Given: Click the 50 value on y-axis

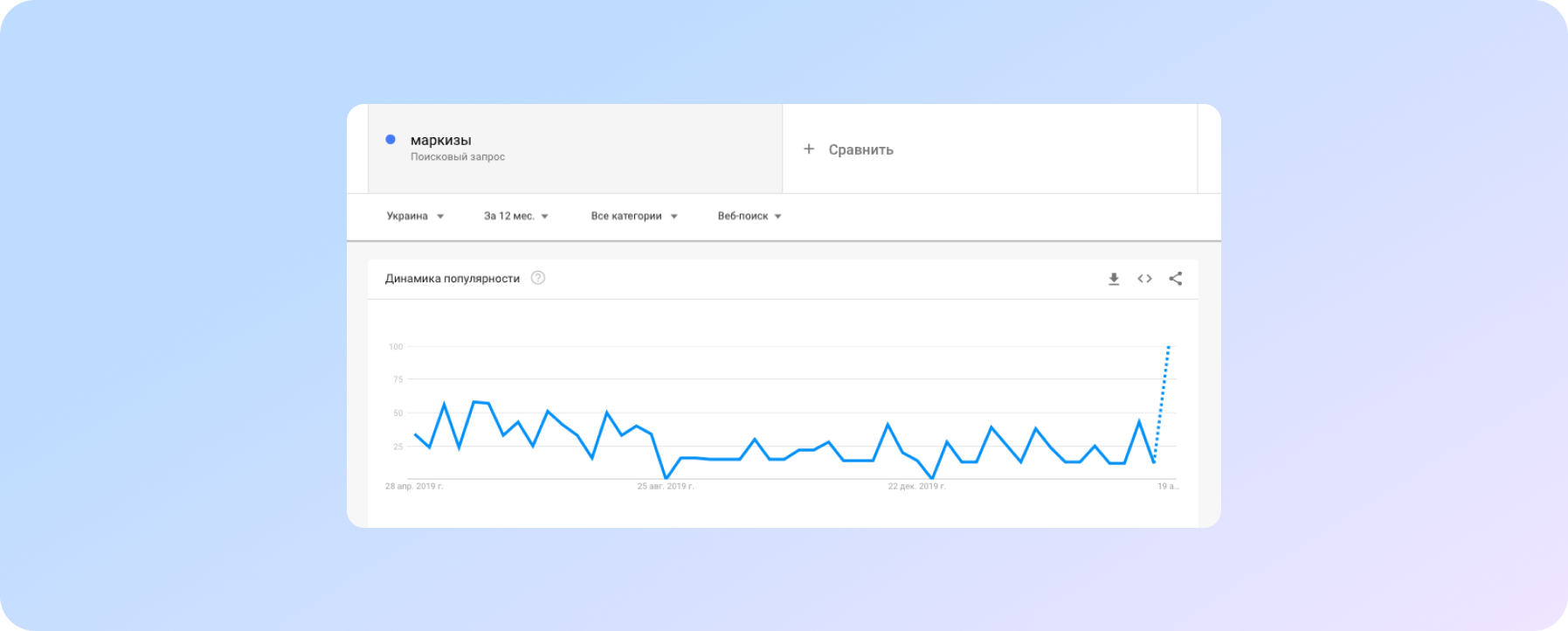Looking at the screenshot, I should 398,413.
